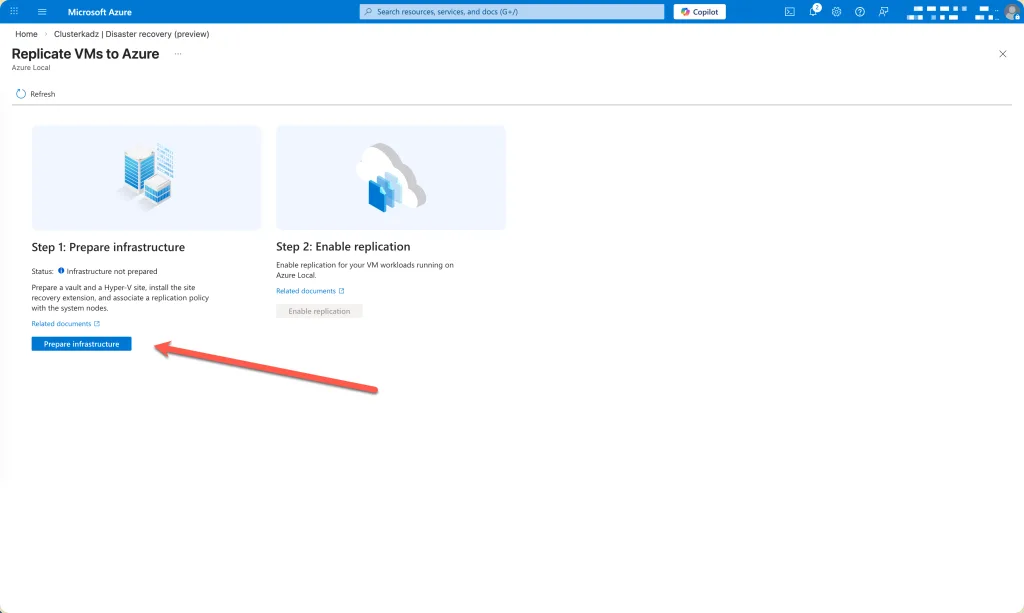Open portal settings gear

(x=836, y=12)
